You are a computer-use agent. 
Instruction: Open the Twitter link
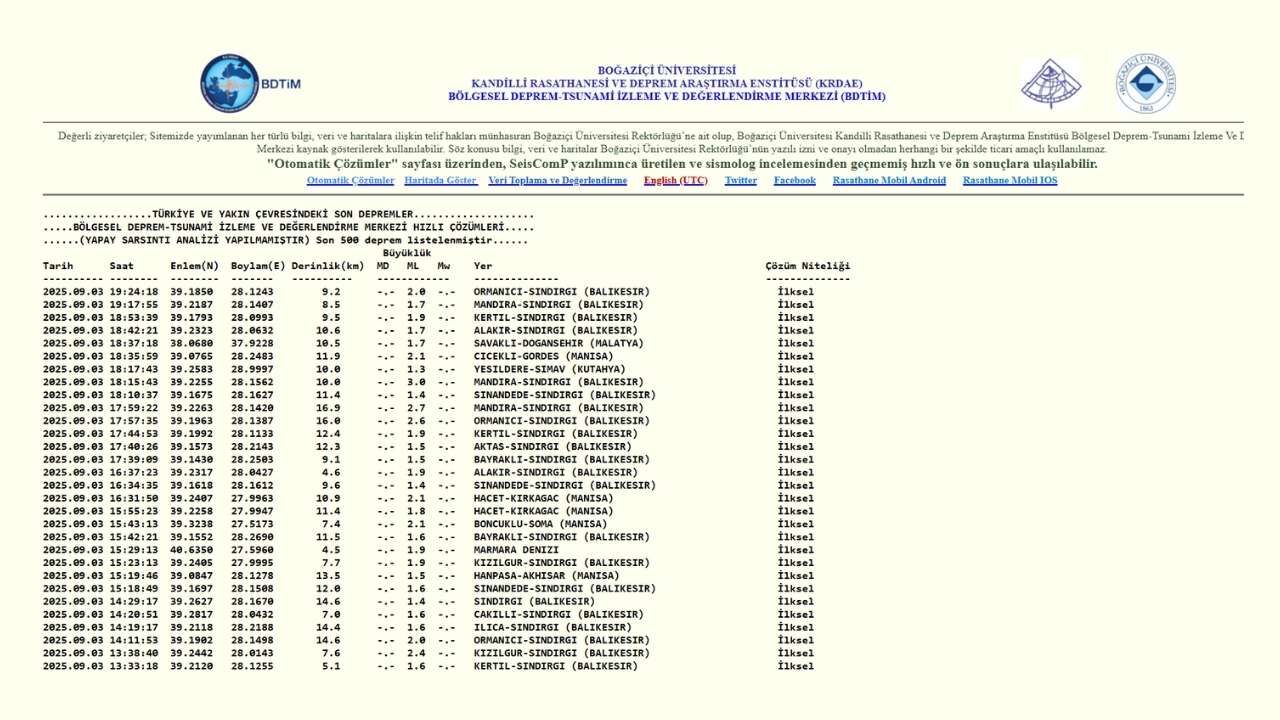point(740,181)
